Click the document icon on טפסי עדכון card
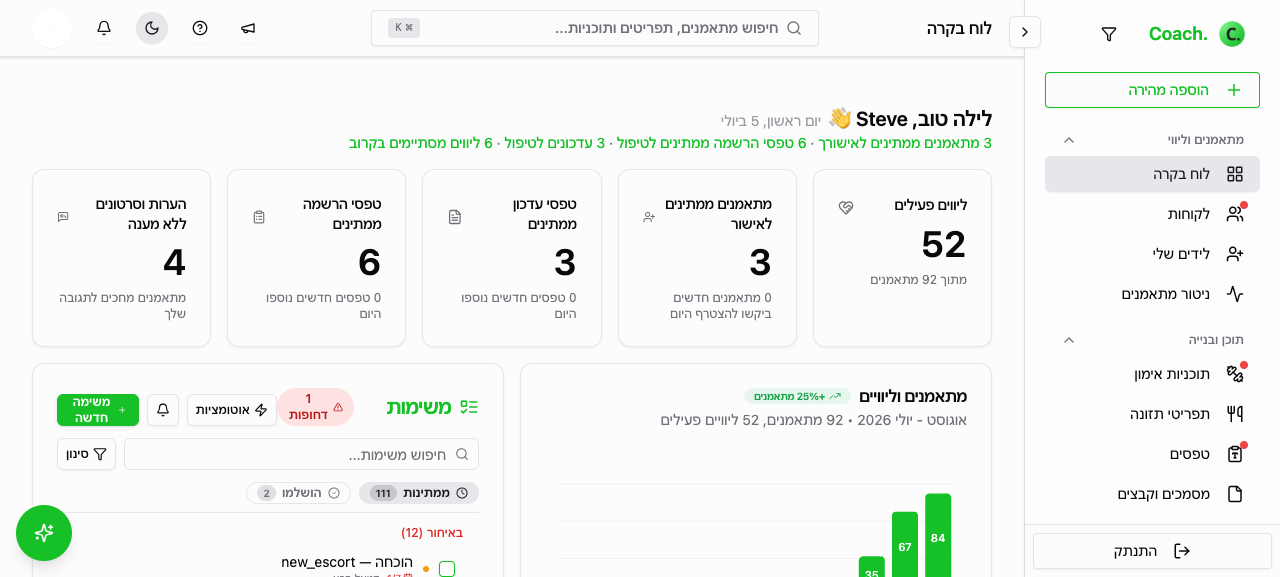 (x=455, y=217)
